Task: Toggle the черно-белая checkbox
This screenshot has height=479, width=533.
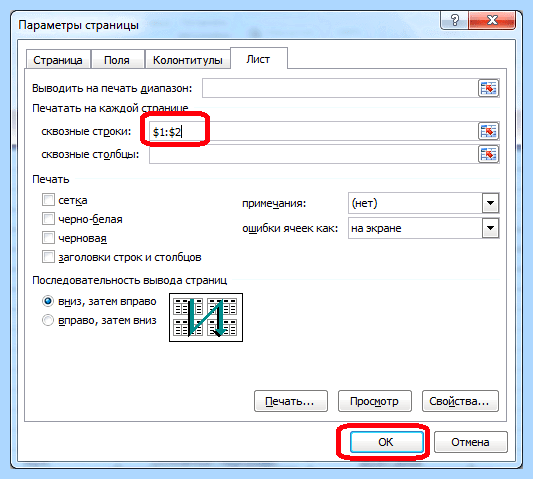Action: pyautogui.click(x=48, y=219)
